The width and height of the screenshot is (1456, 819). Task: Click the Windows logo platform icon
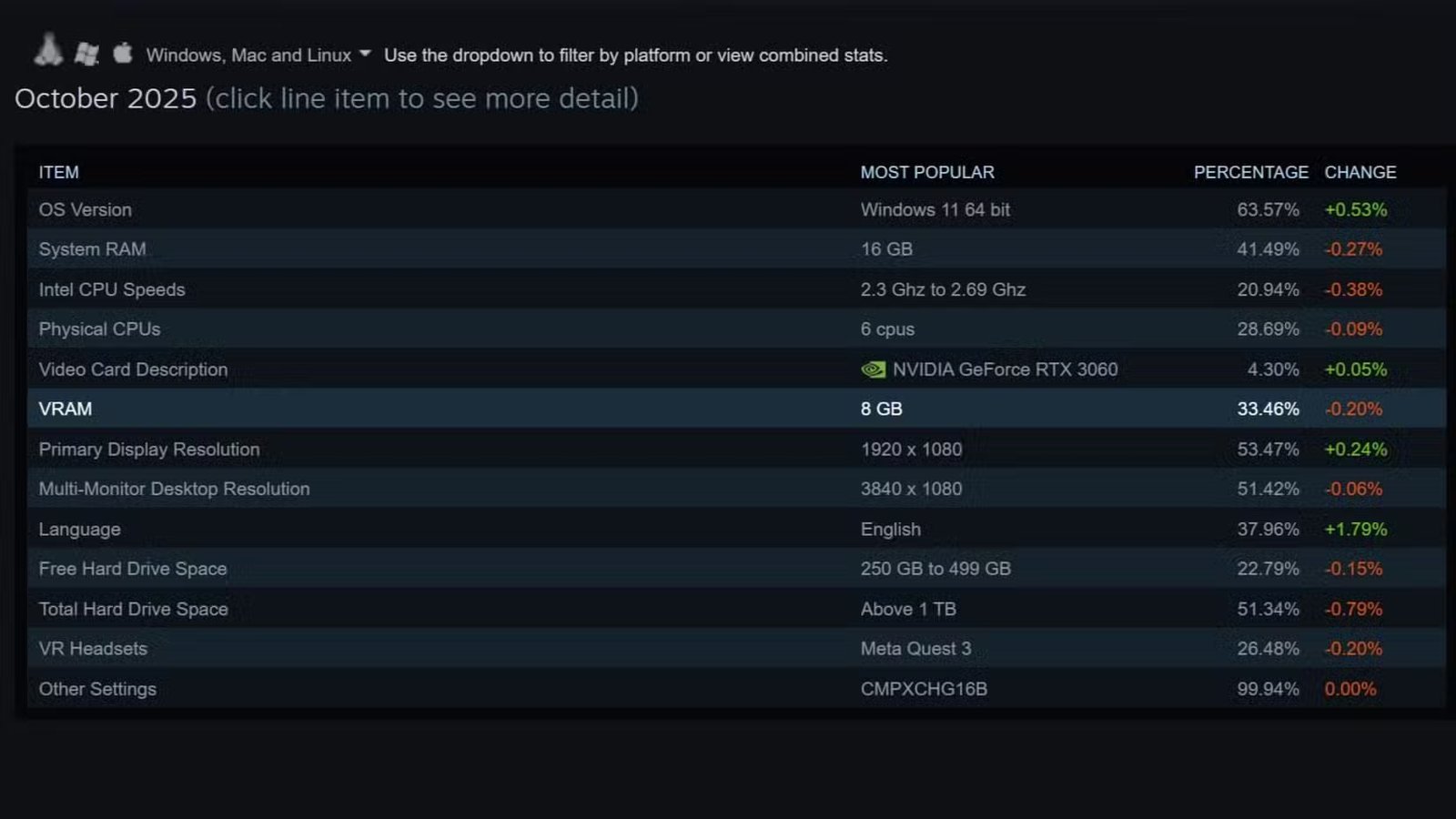click(87, 52)
